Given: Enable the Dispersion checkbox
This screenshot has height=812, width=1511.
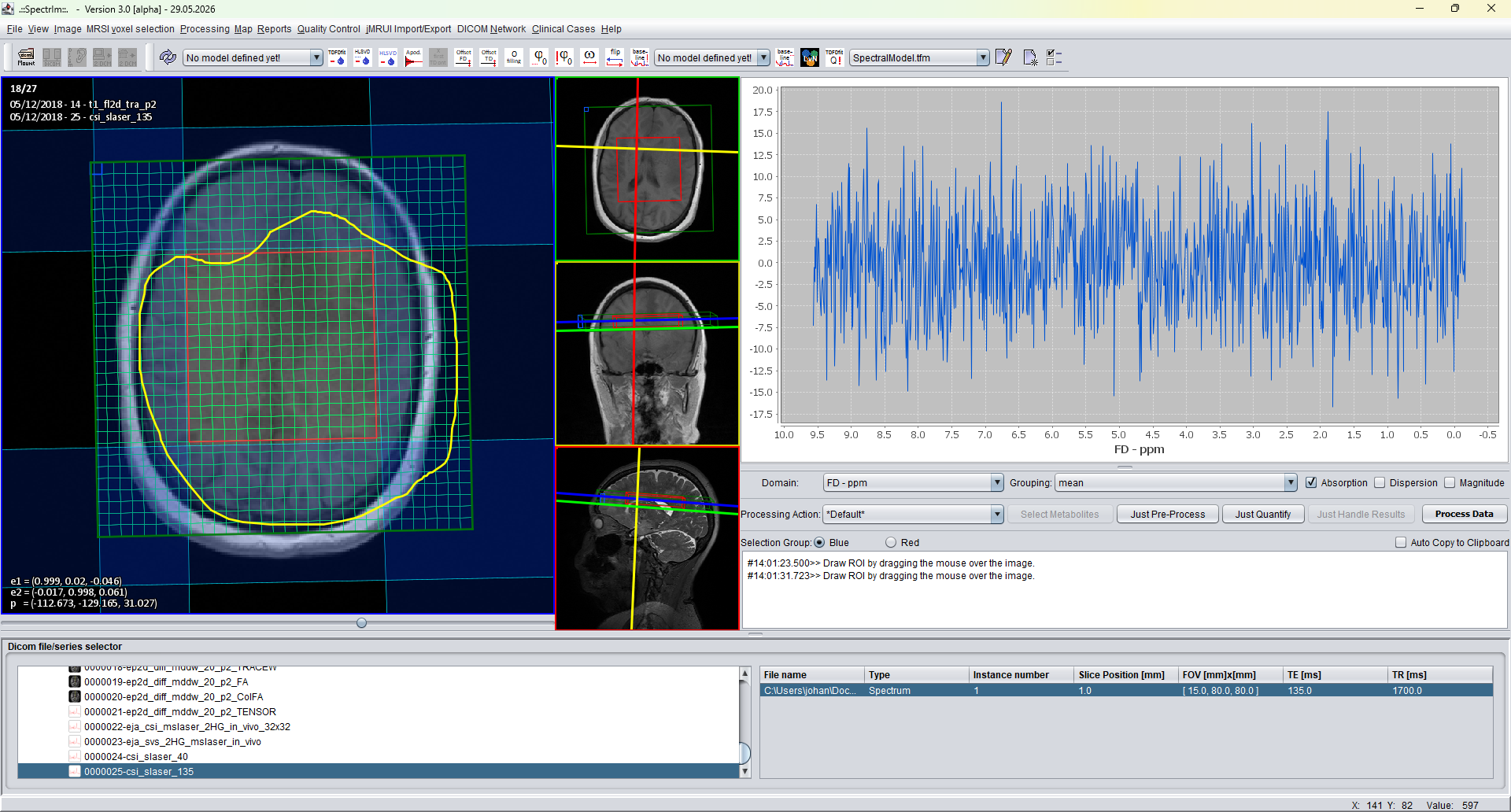Looking at the screenshot, I should click(1380, 483).
